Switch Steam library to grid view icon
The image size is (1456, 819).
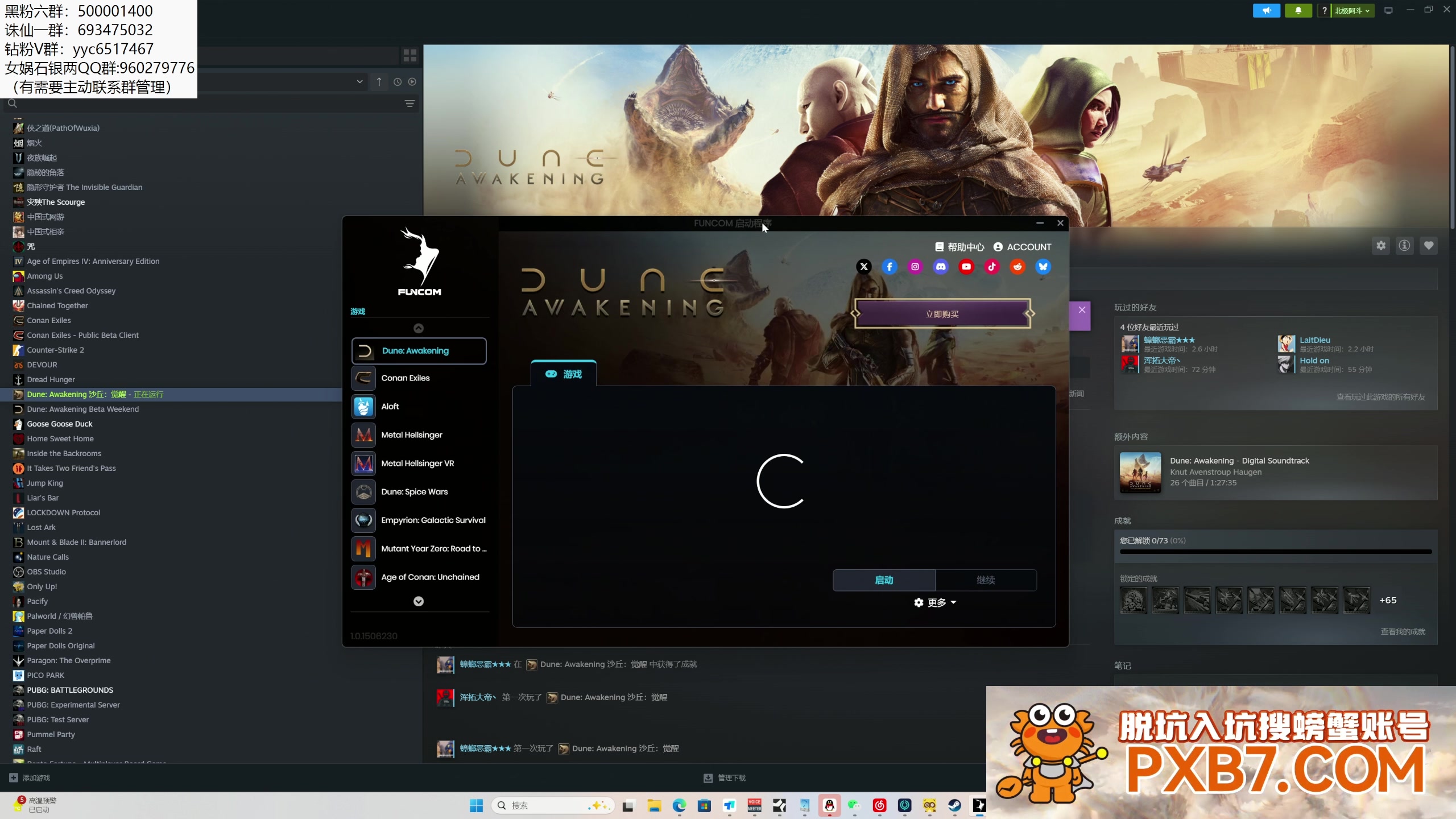[x=410, y=55]
